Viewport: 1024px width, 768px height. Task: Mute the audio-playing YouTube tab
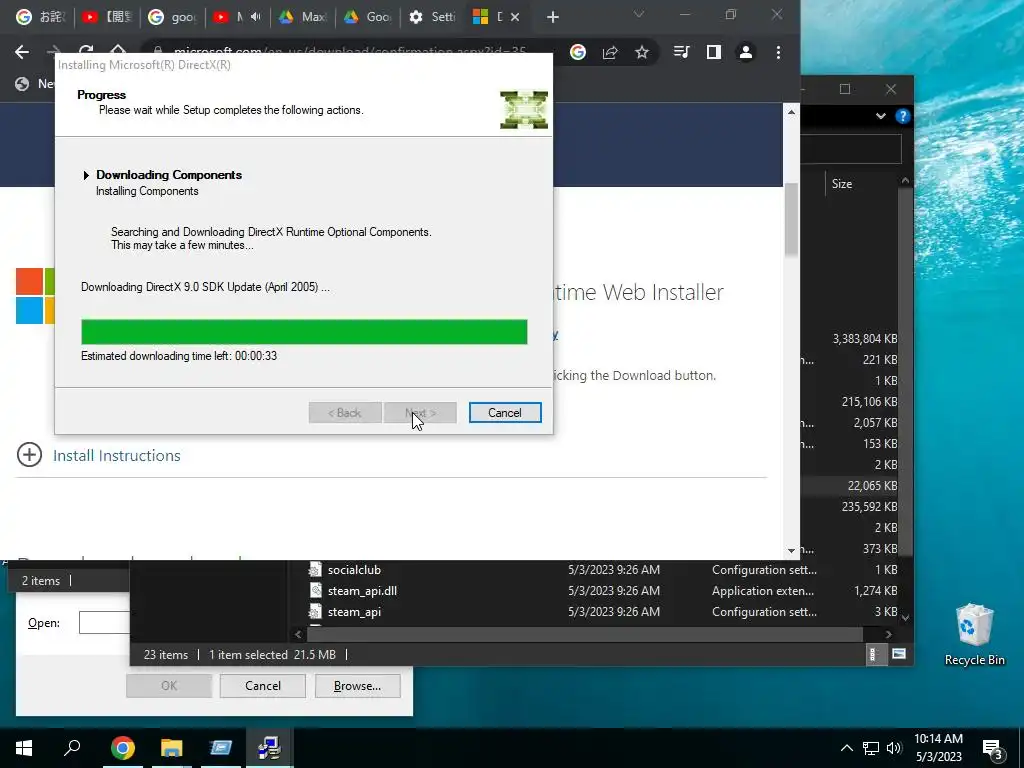coord(255,17)
